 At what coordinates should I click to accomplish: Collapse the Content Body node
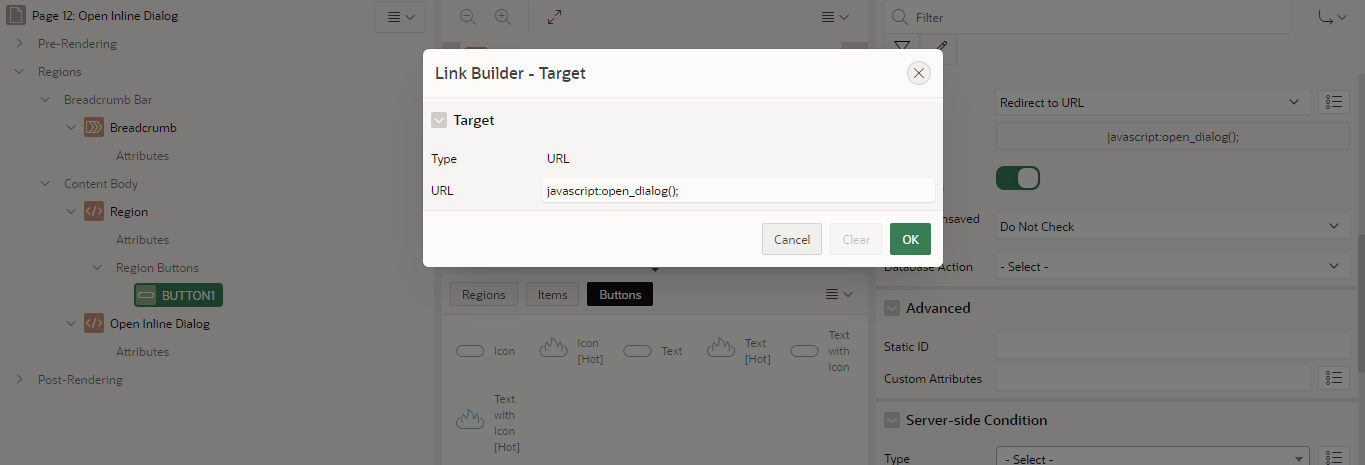(45, 184)
